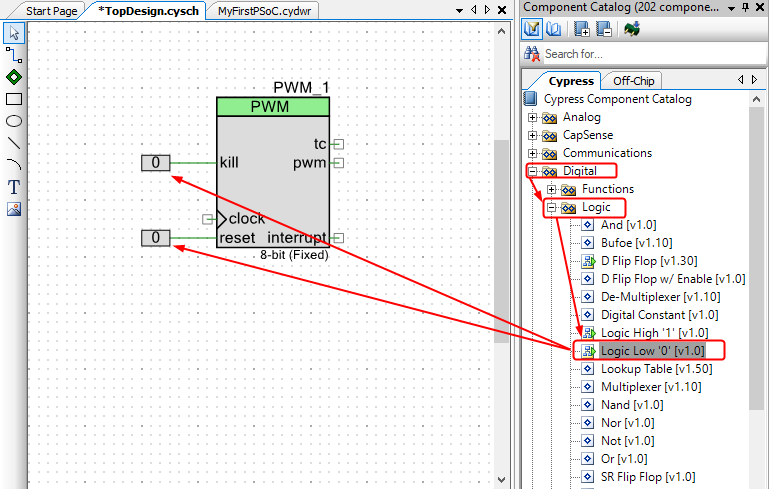Collapse the Digital folder
This screenshot has height=489, width=769.
[x=533, y=172]
